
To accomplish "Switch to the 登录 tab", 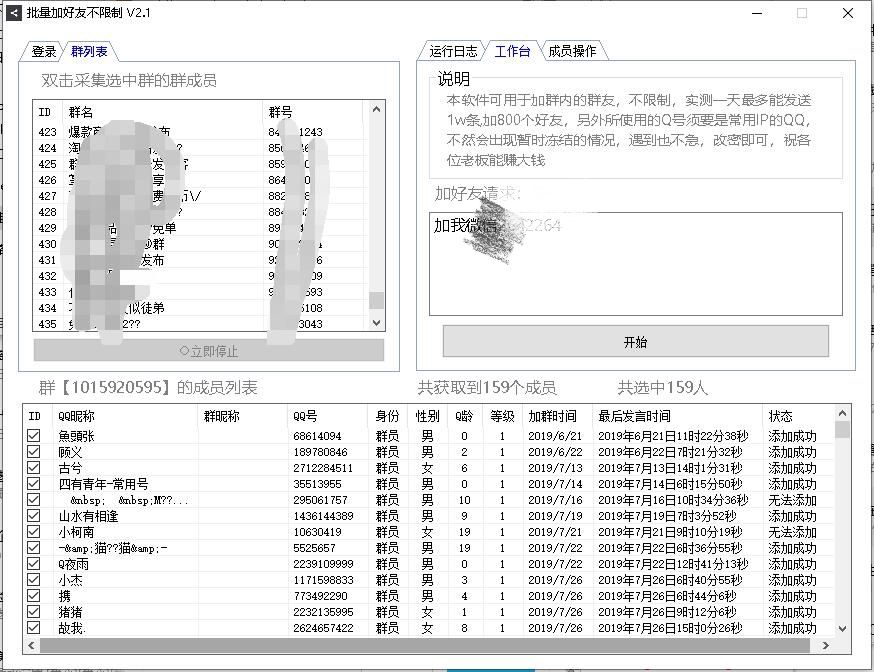I will (x=42, y=51).
